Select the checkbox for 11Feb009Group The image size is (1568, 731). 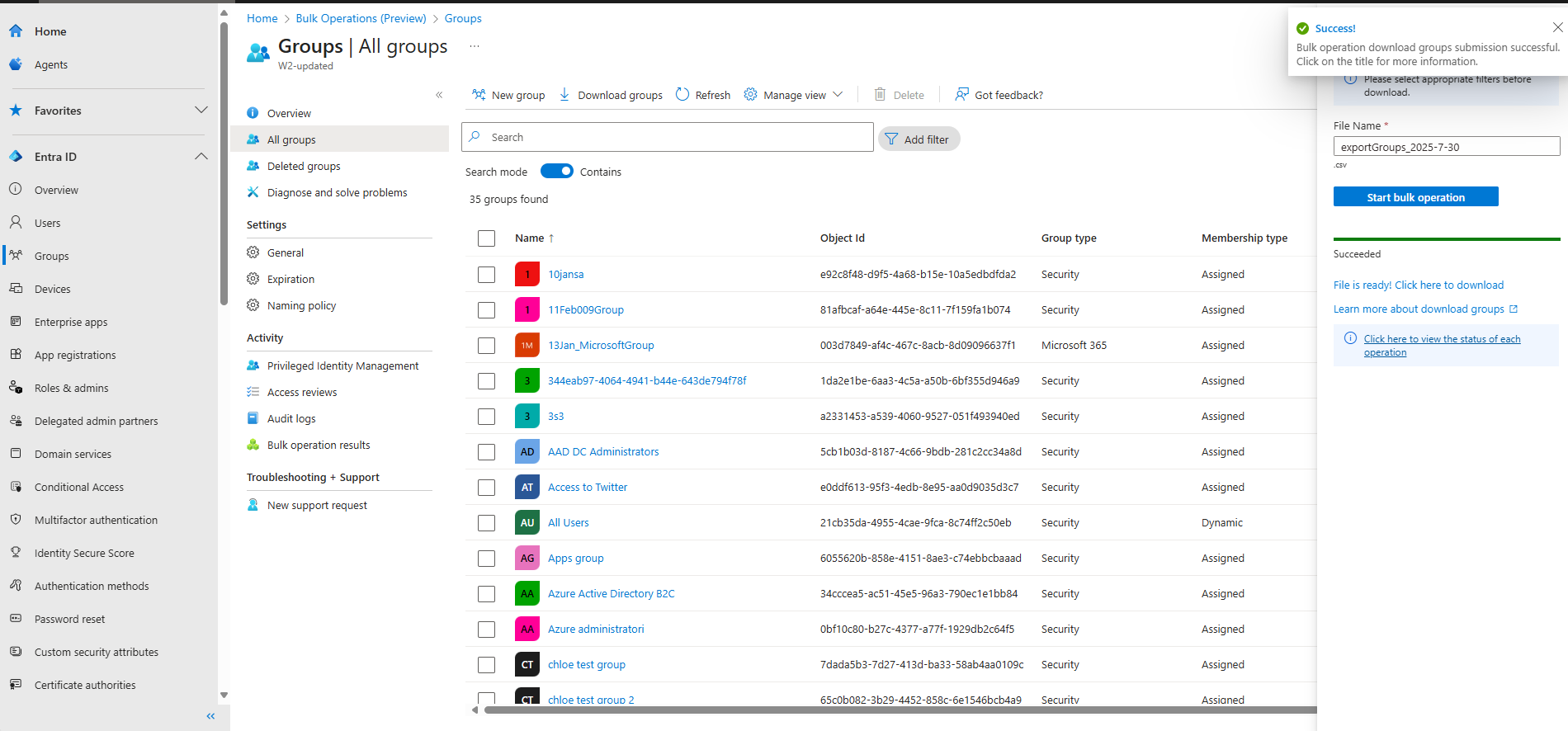tap(487, 310)
